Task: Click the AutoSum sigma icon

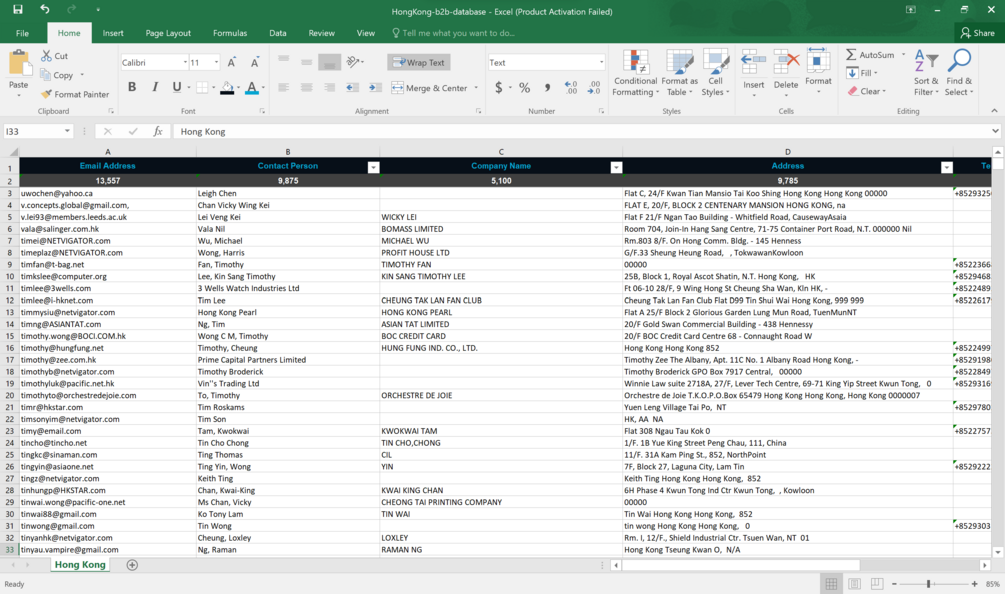Action: click(851, 55)
